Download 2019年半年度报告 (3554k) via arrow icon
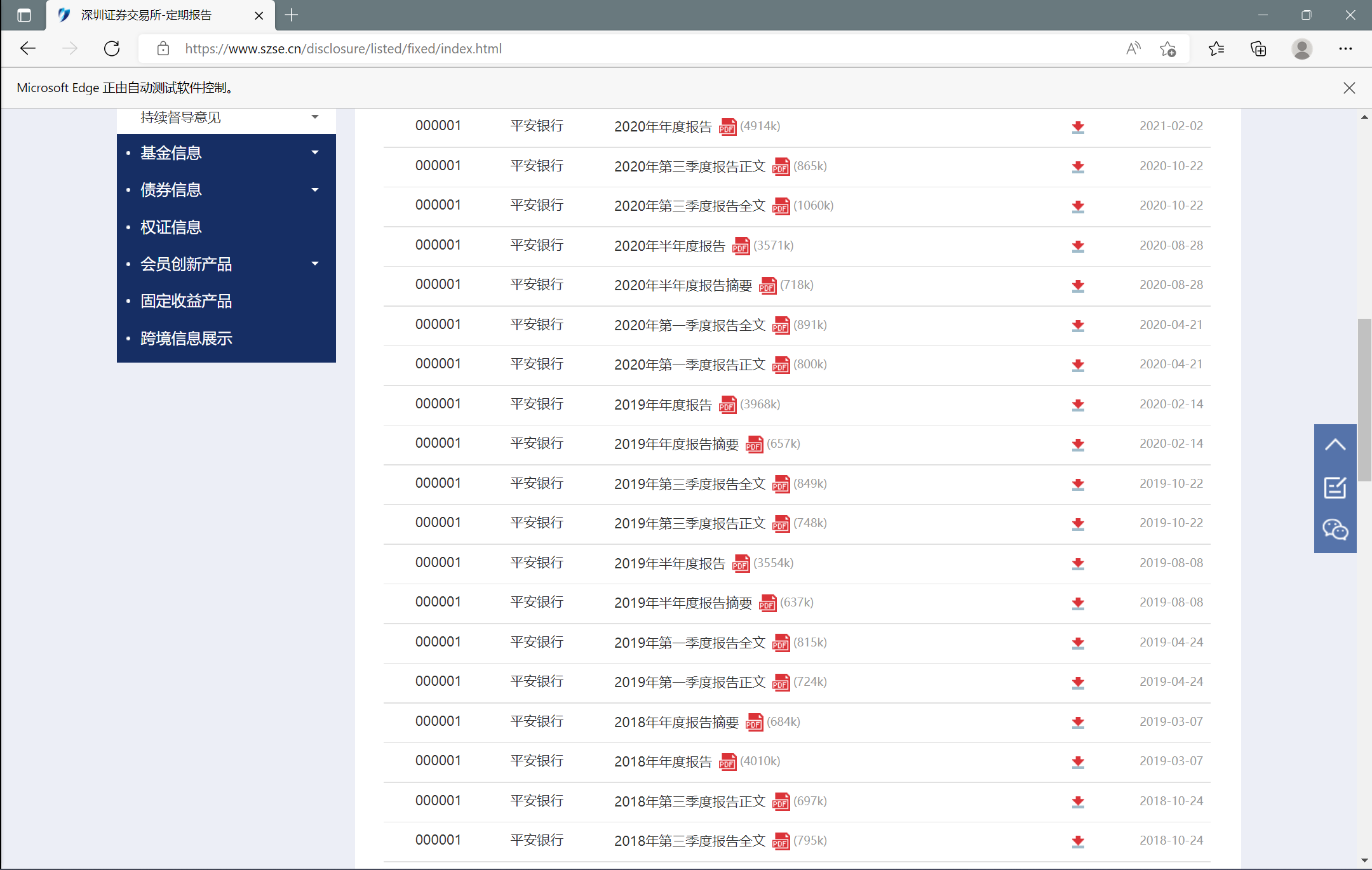The width and height of the screenshot is (1372, 870). pyautogui.click(x=1078, y=564)
